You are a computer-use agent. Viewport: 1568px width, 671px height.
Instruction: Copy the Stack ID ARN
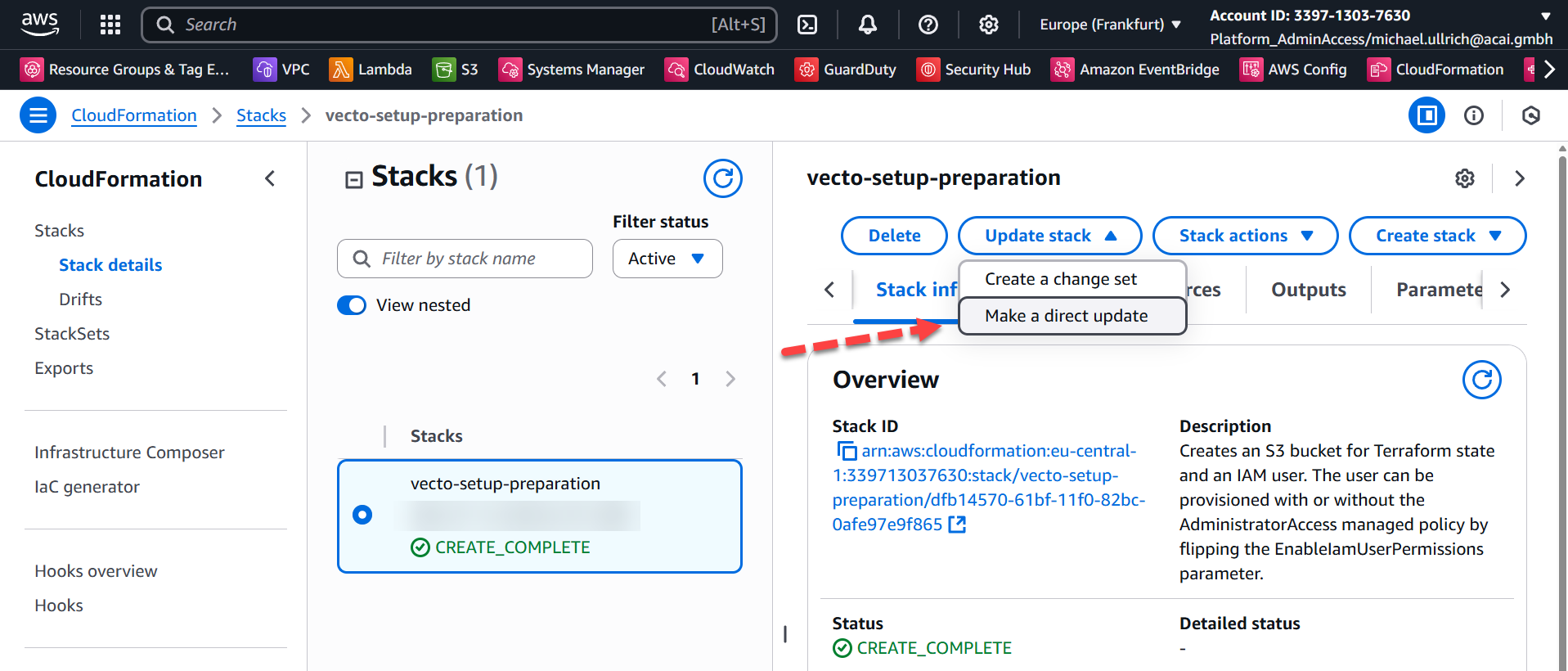tap(846, 451)
